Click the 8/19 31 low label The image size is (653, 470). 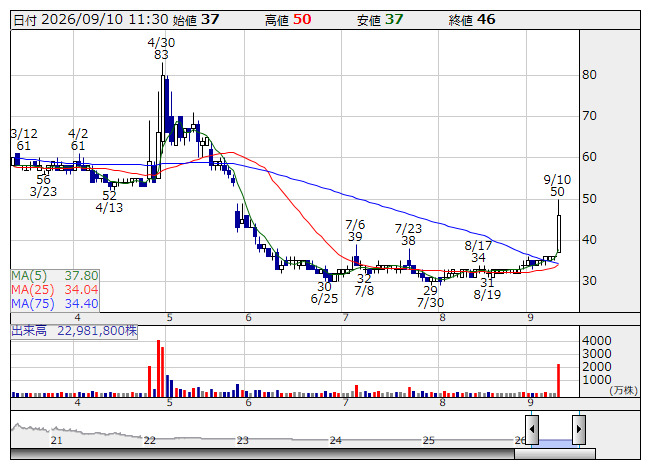pos(487,288)
